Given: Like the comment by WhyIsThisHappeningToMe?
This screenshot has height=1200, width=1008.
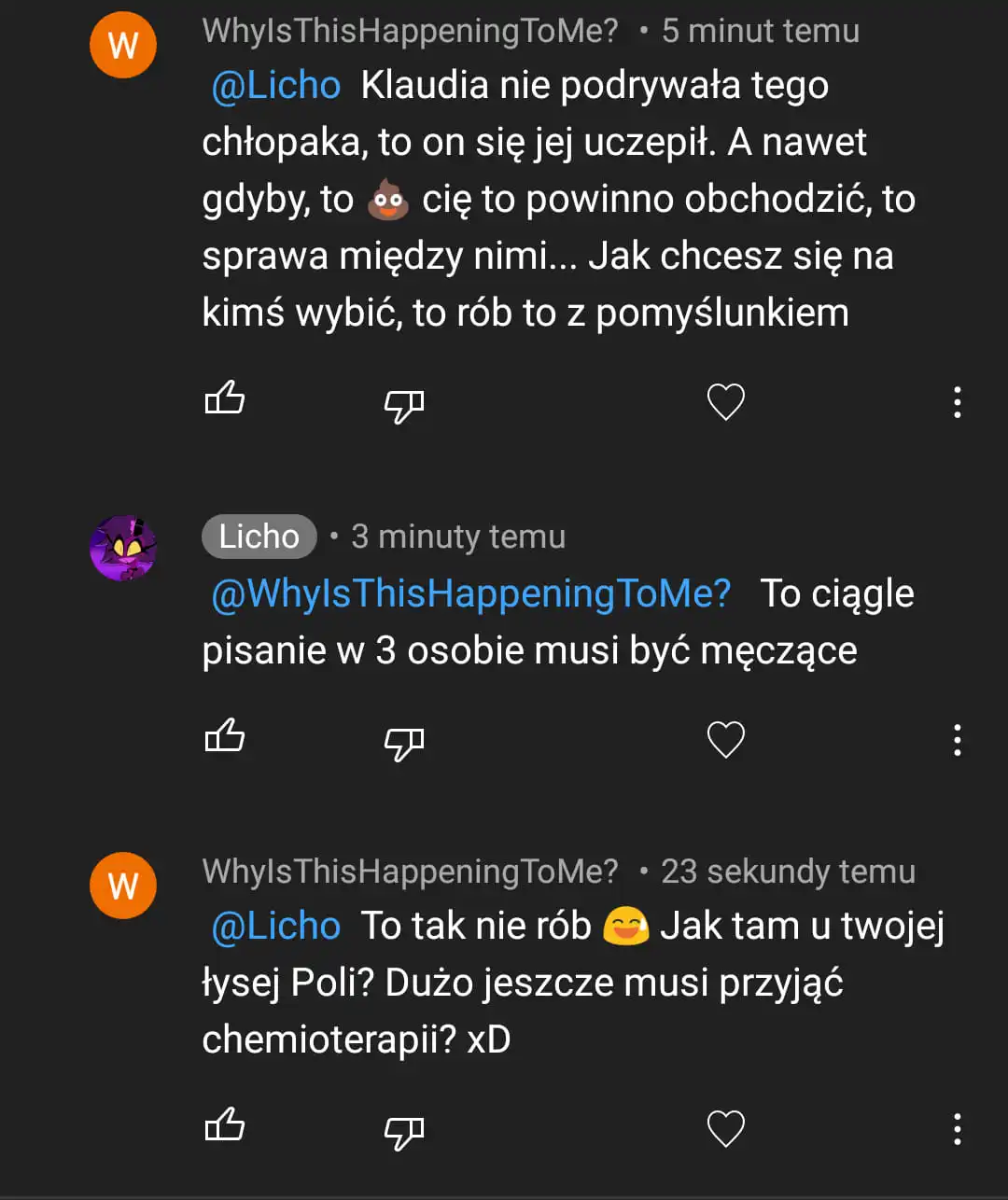Looking at the screenshot, I should [224, 399].
